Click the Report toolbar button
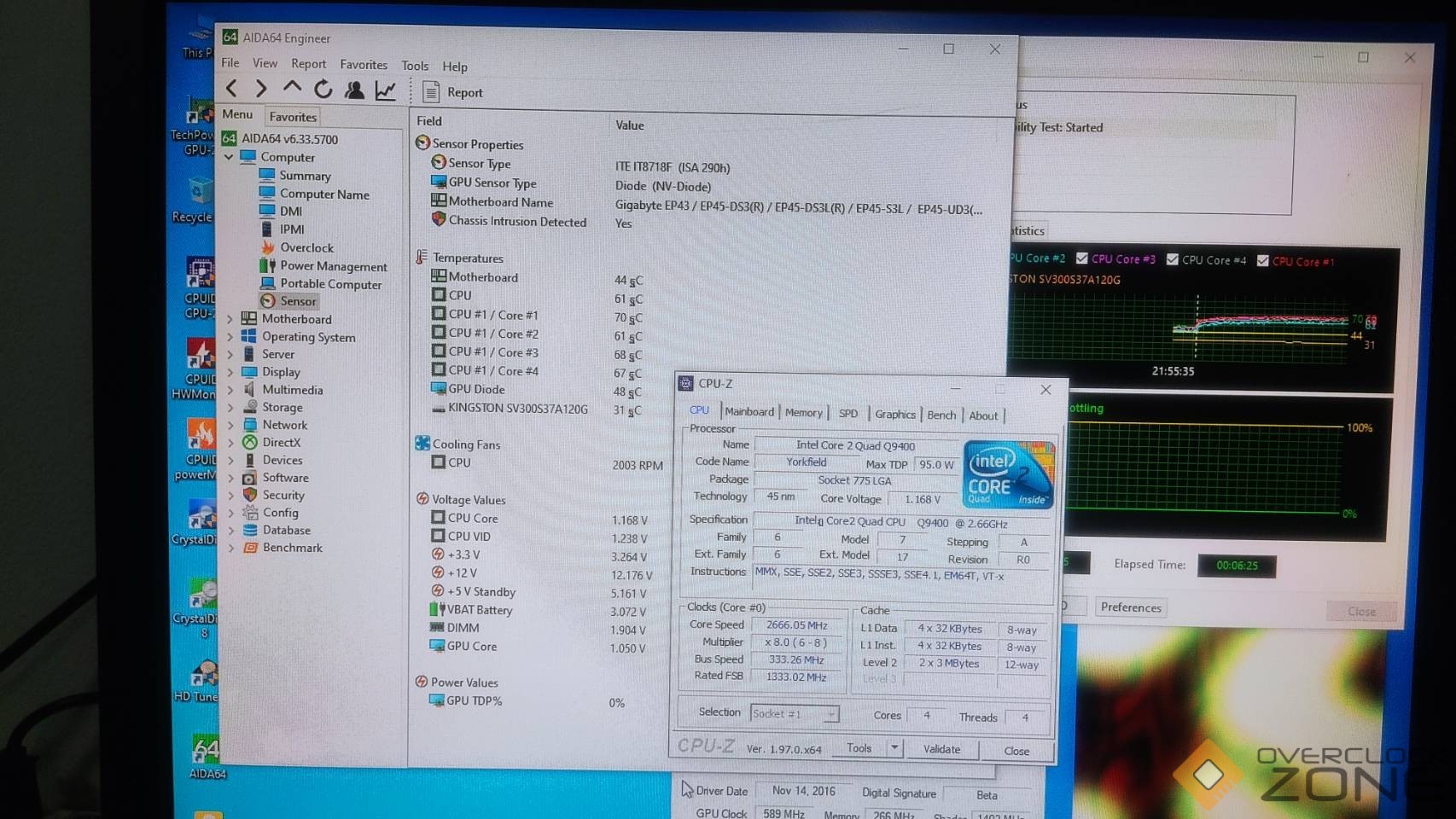This screenshot has height=819, width=1456. coord(454,92)
